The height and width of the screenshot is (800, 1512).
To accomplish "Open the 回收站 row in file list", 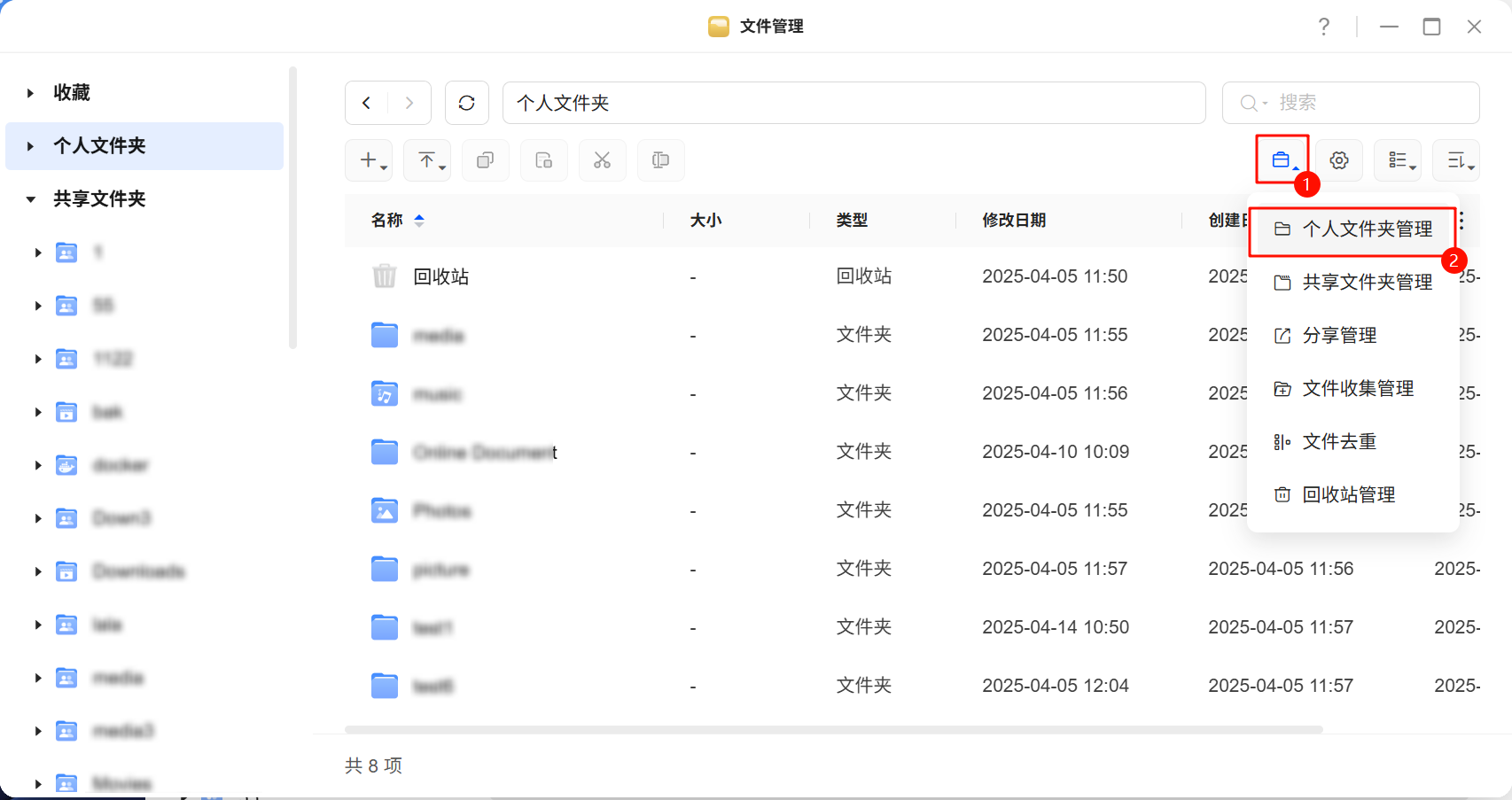I will click(441, 276).
